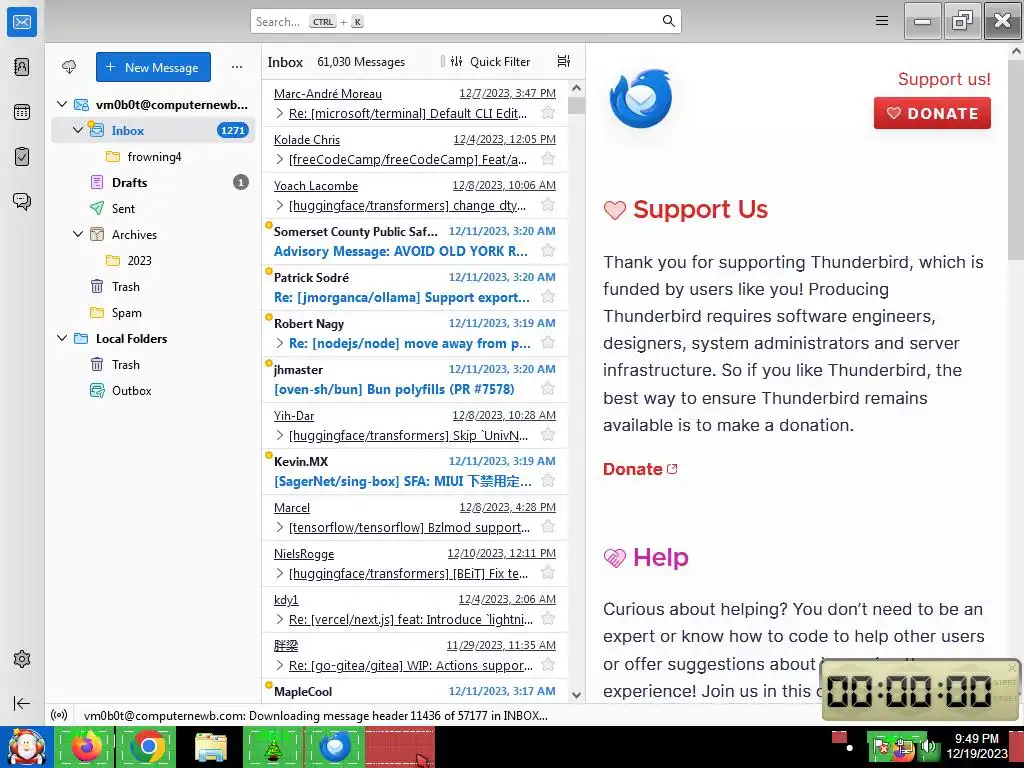Click Christmas tree taskbar icon

(x=273, y=747)
